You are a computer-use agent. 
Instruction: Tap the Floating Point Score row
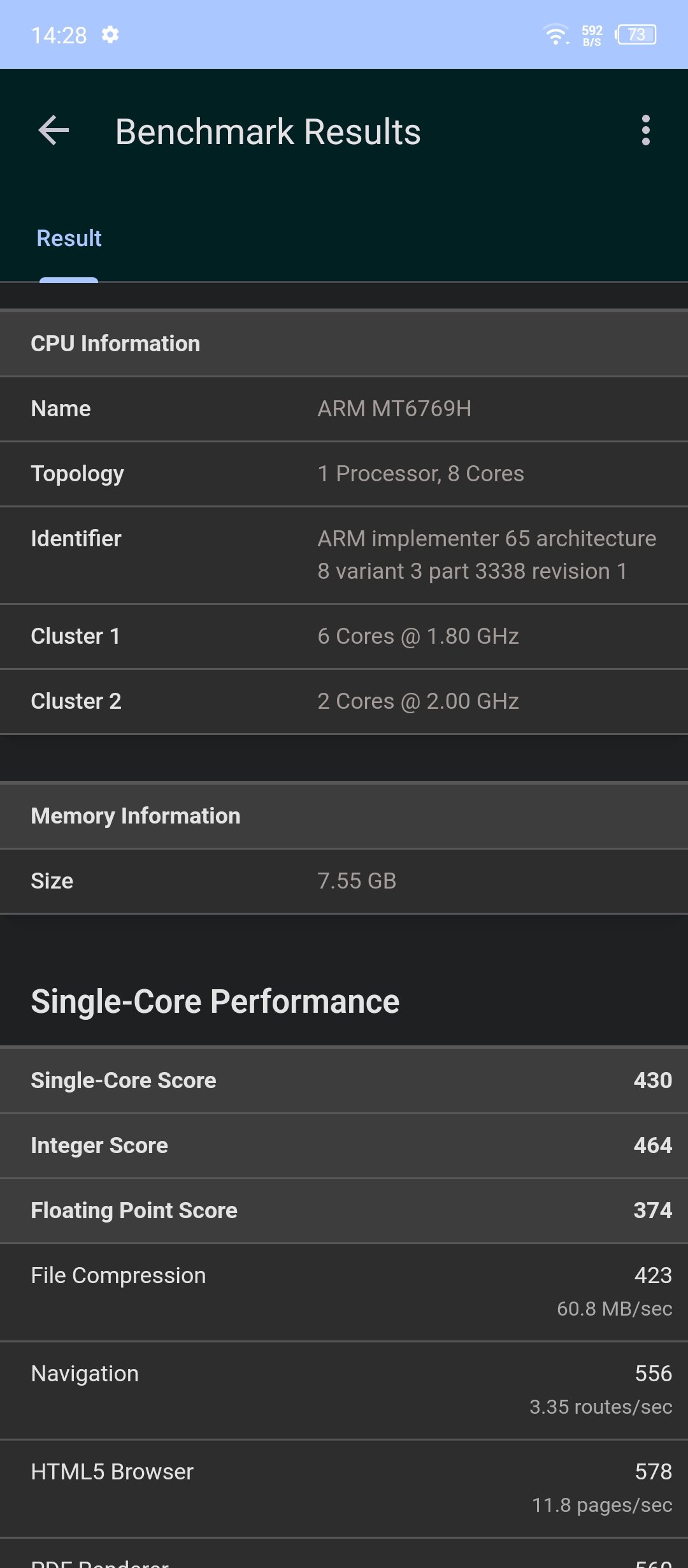344,1210
